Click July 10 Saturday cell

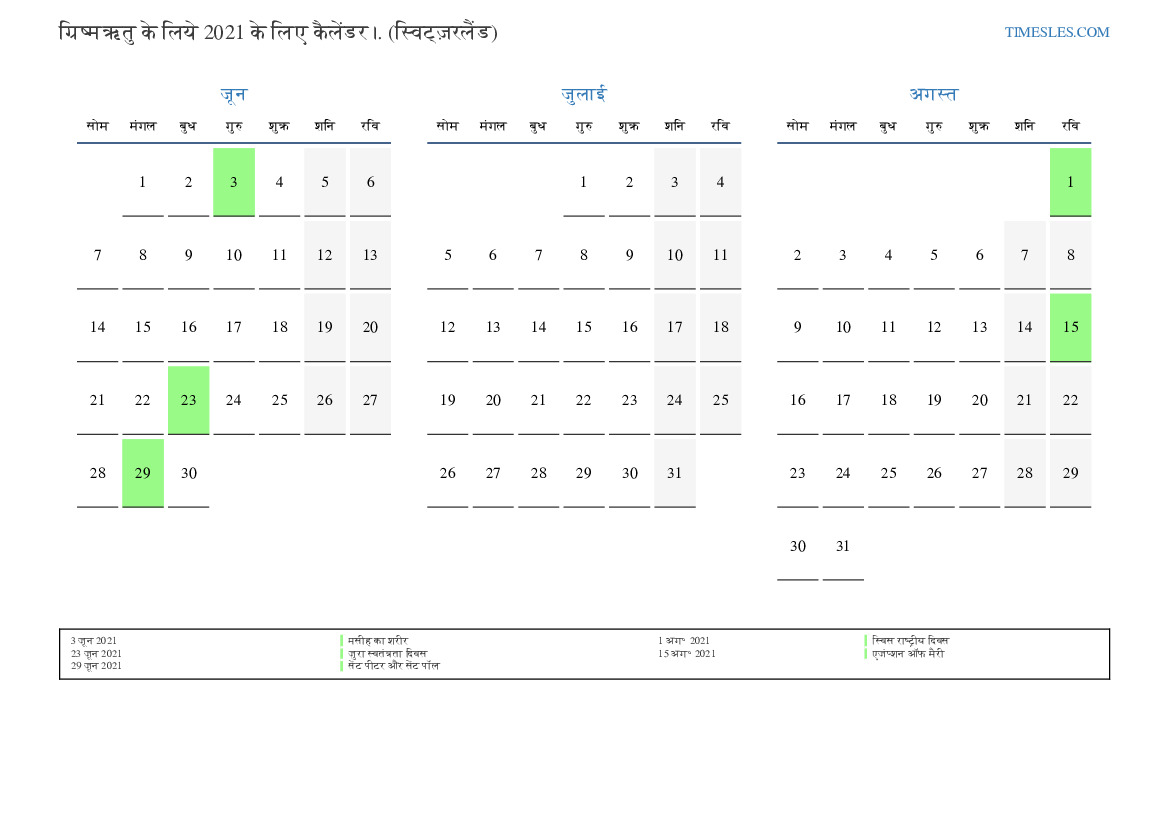click(x=675, y=255)
